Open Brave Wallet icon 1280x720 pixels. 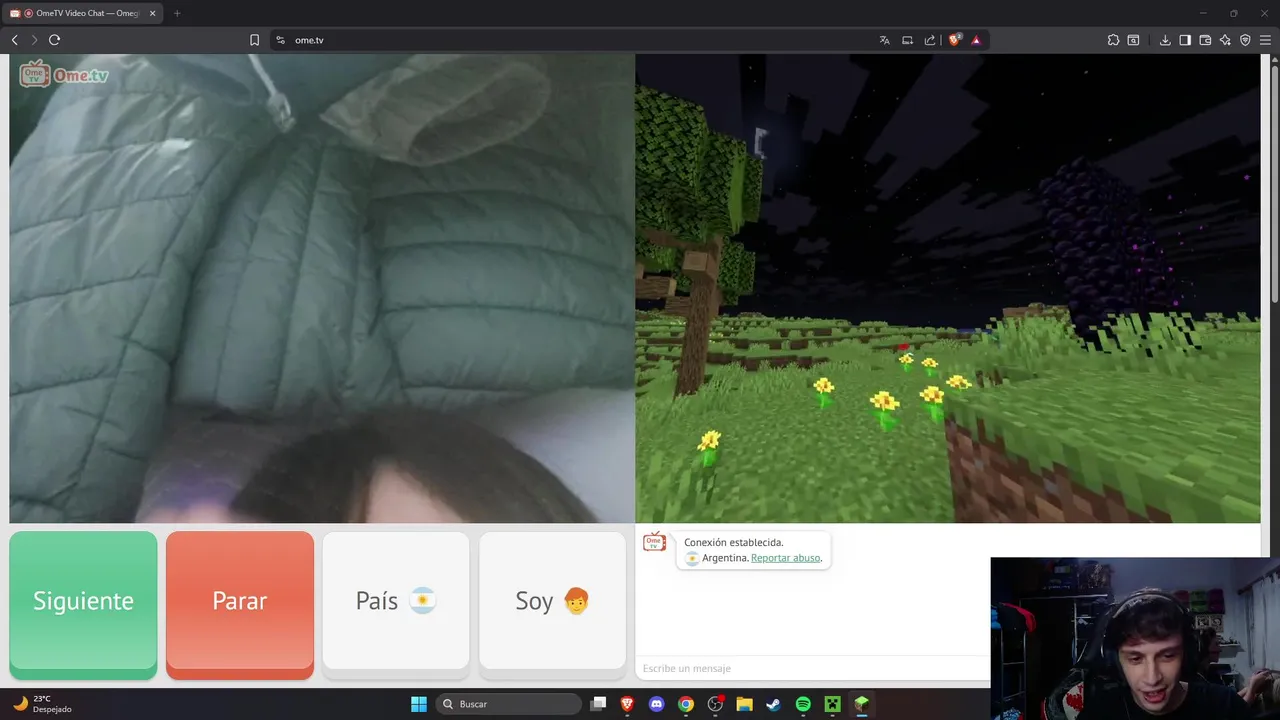(1205, 40)
